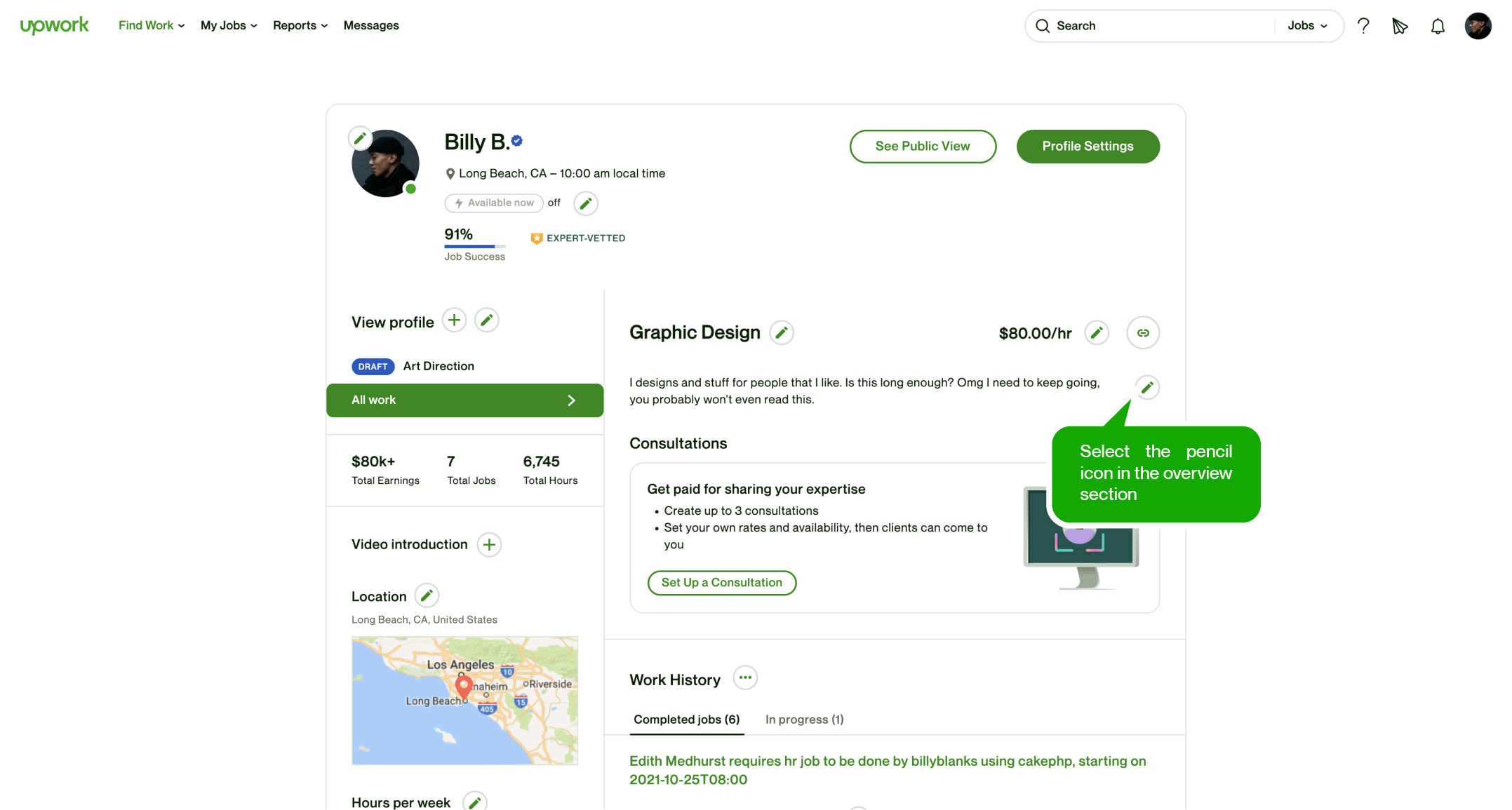This screenshot has width=1512, height=810.
Task: Click into the Search input field
Action: (x=1158, y=26)
